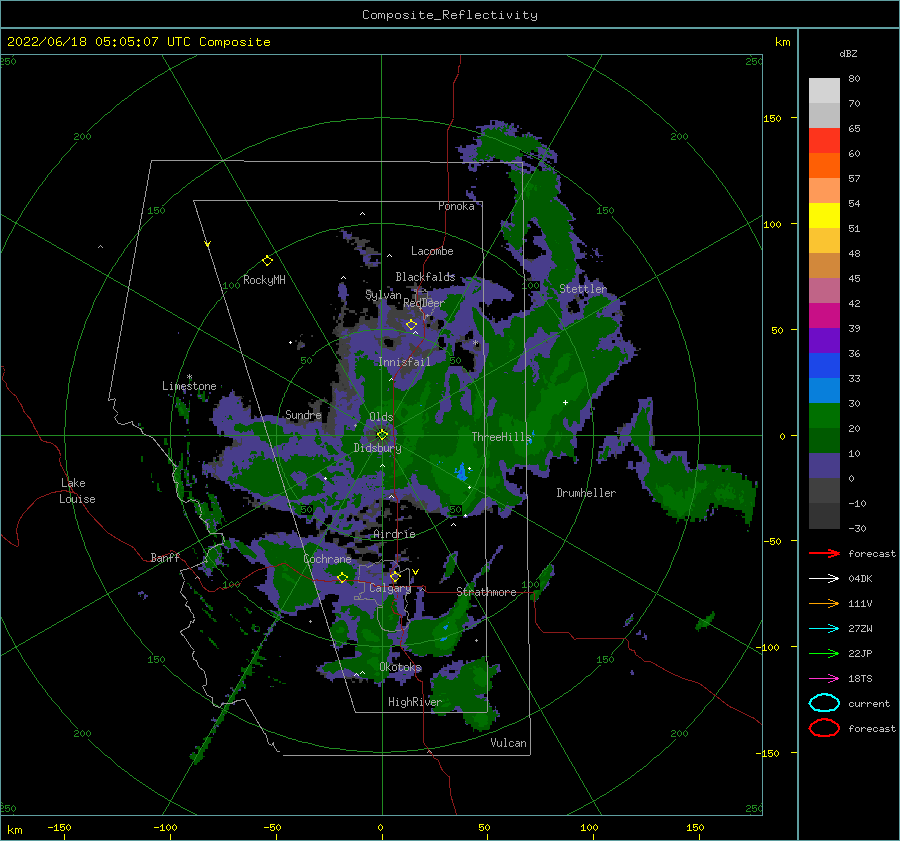Click the red forecast ellipse icon

824,728
